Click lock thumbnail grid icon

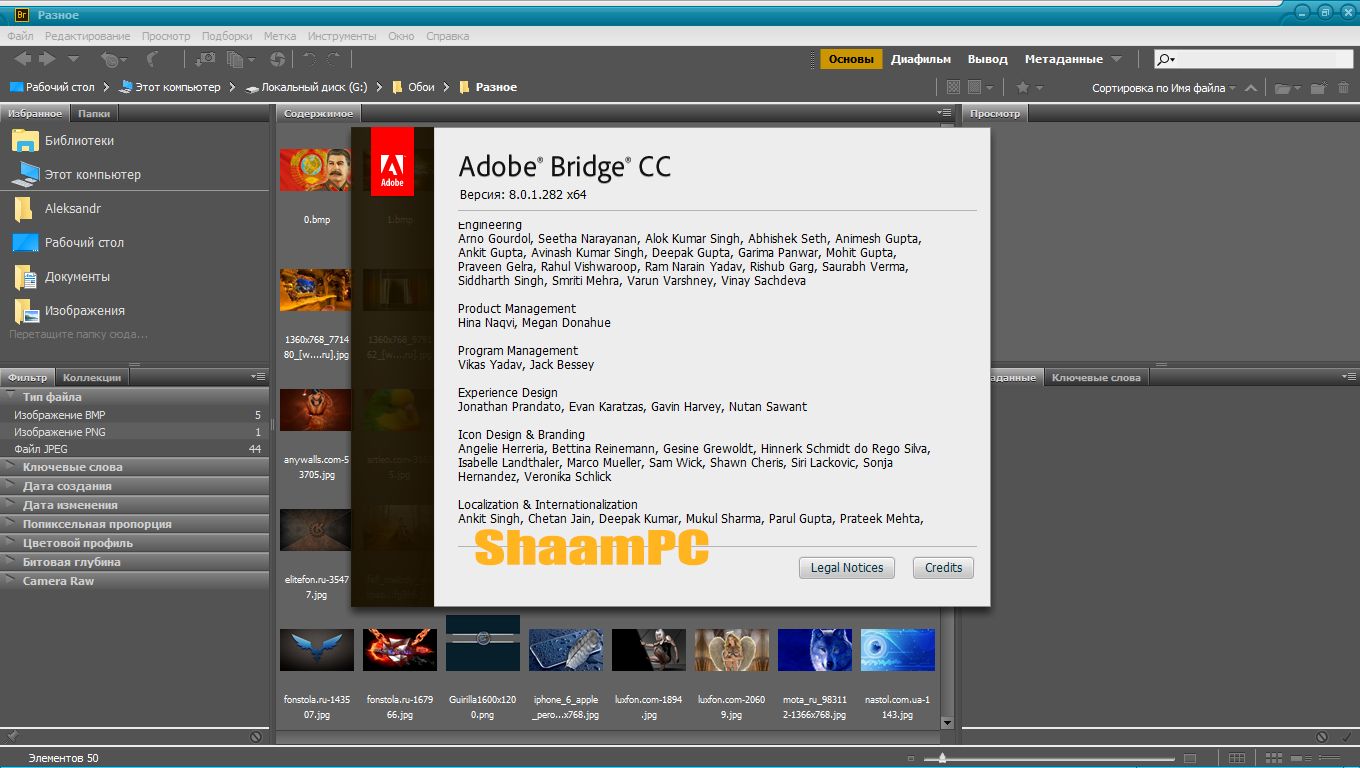[x=1236, y=758]
